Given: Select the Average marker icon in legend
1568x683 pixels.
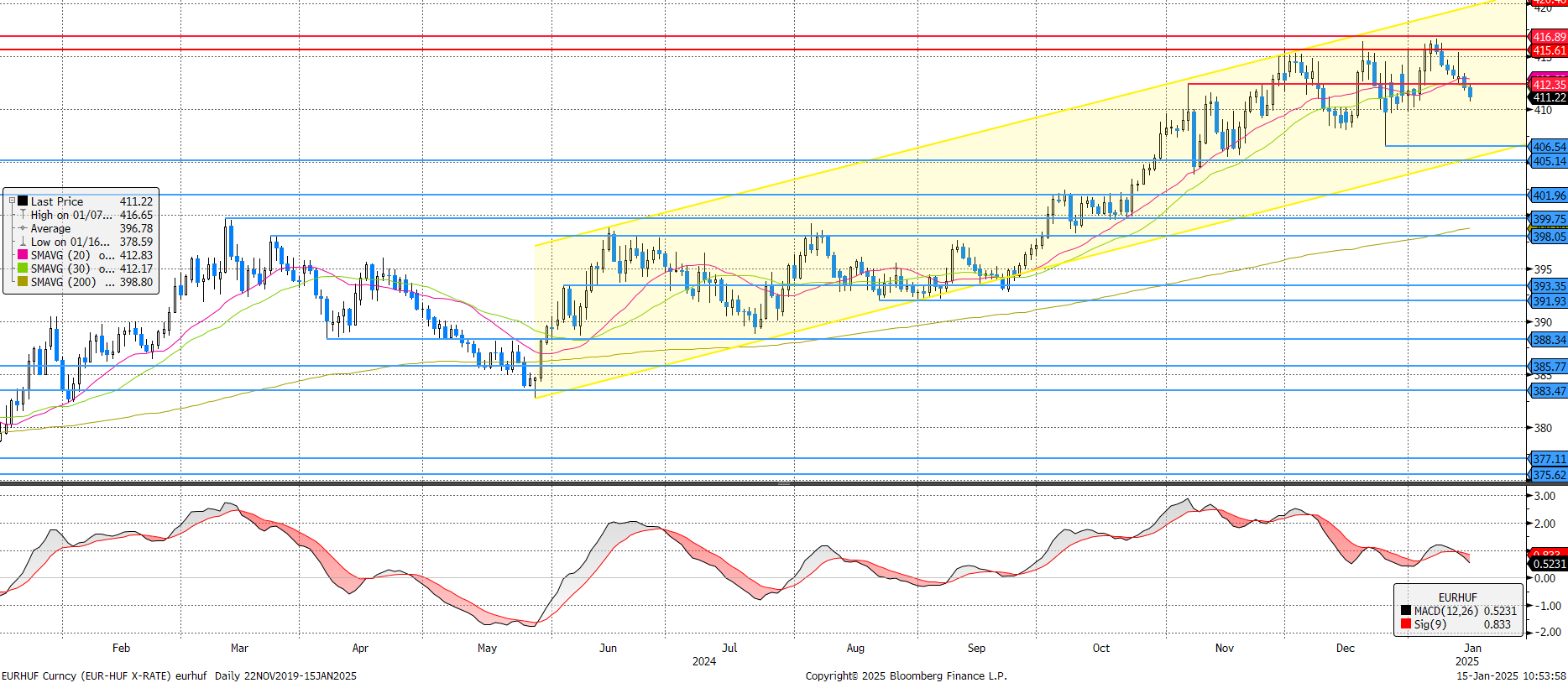Looking at the screenshot, I should pyautogui.click(x=23, y=228).
